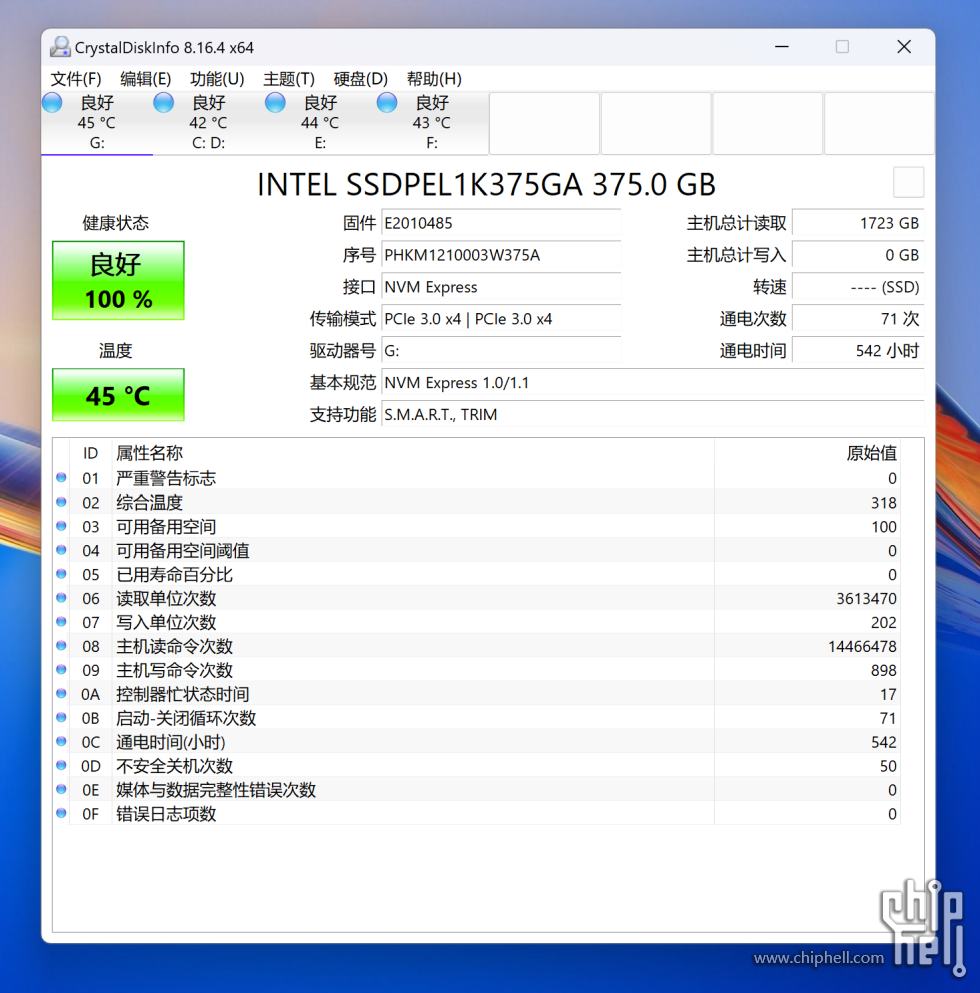Click the status dot for attribute 06
This screenshot has height=993, width=980.
tap(61, 597)
